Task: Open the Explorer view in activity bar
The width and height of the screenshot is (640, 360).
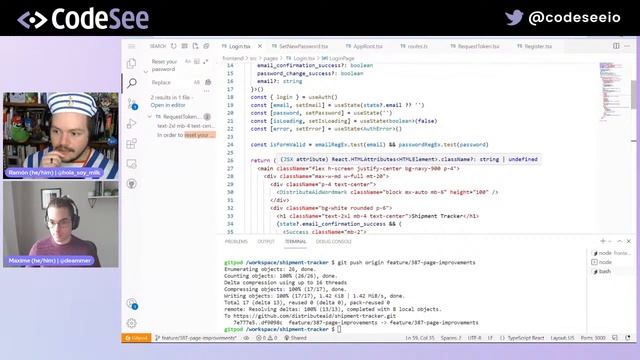Action: pyautogui.click(x=131, y=63)
